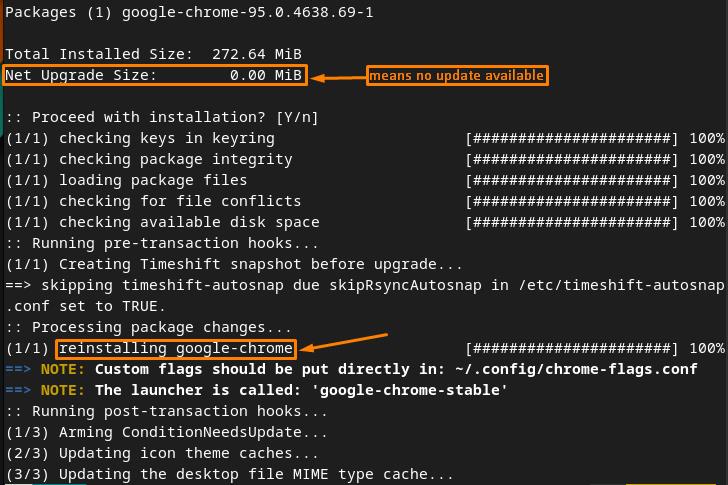Click the orange arrow pointing at reinstalling google-chrome

coord(344,342)
